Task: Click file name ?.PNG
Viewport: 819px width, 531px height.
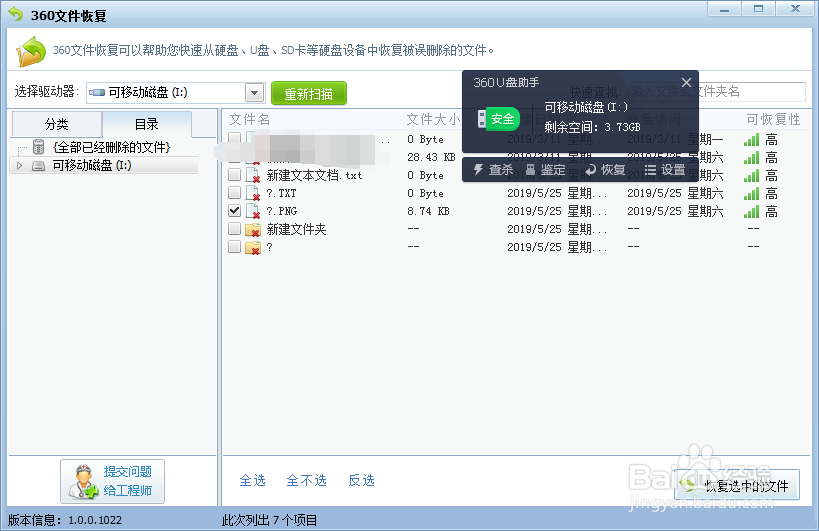Action: [282, 211]
